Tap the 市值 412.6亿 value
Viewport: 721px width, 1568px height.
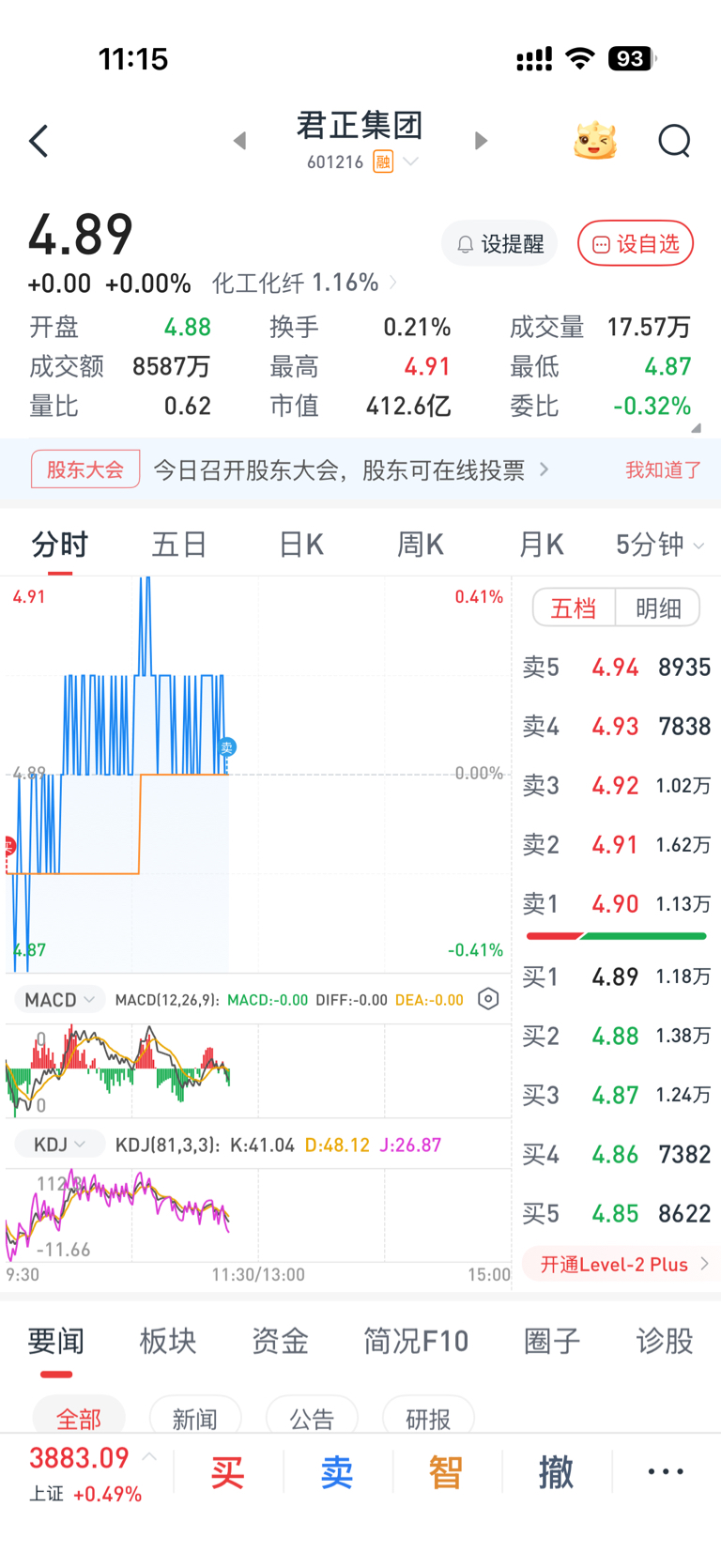click(x=408, y=407)
